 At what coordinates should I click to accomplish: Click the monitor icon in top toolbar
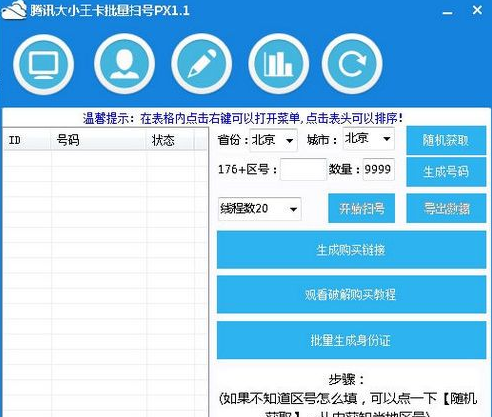click(x=44, y=64)
